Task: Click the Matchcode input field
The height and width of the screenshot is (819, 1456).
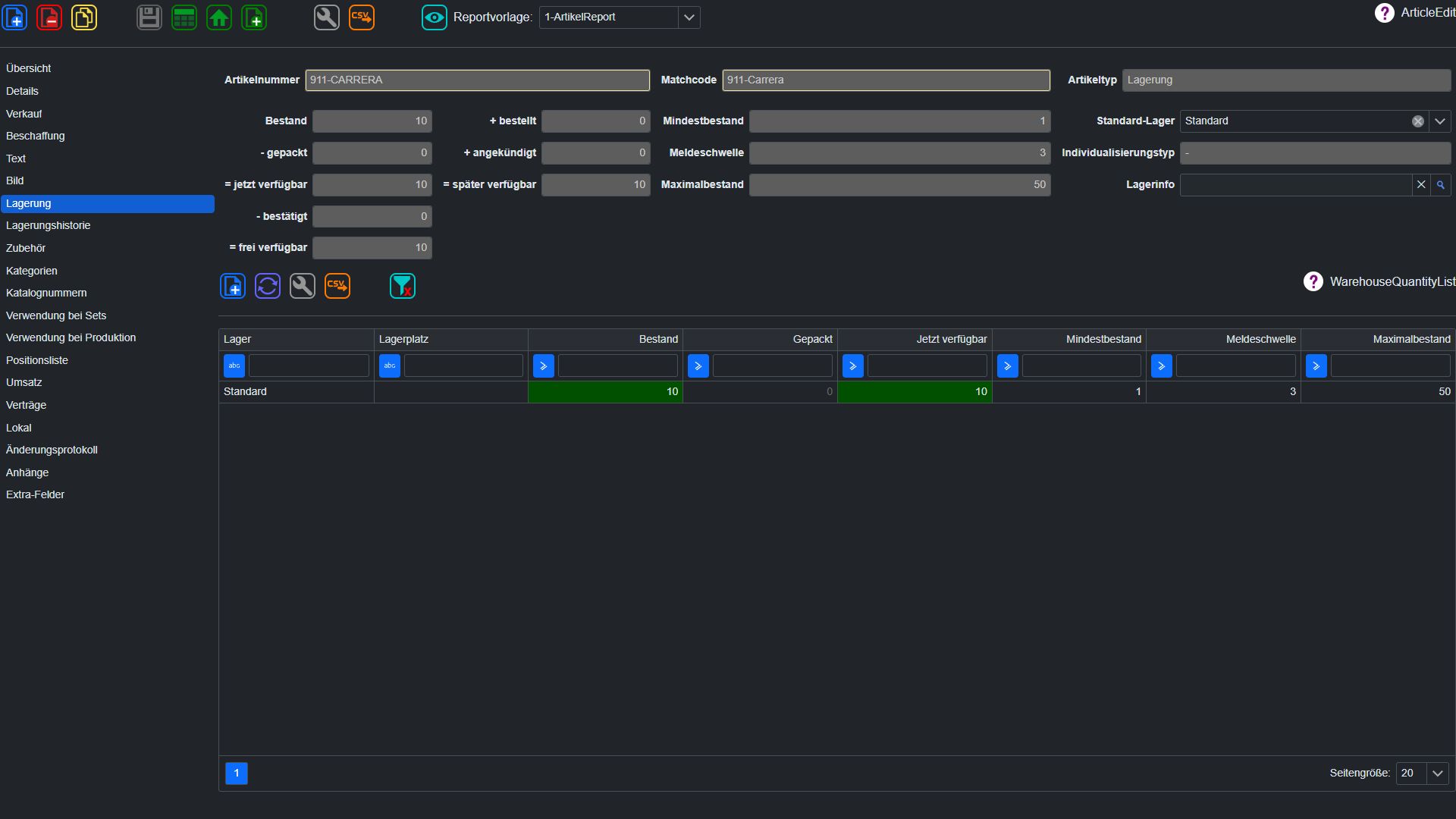Action: click(886, 80)
